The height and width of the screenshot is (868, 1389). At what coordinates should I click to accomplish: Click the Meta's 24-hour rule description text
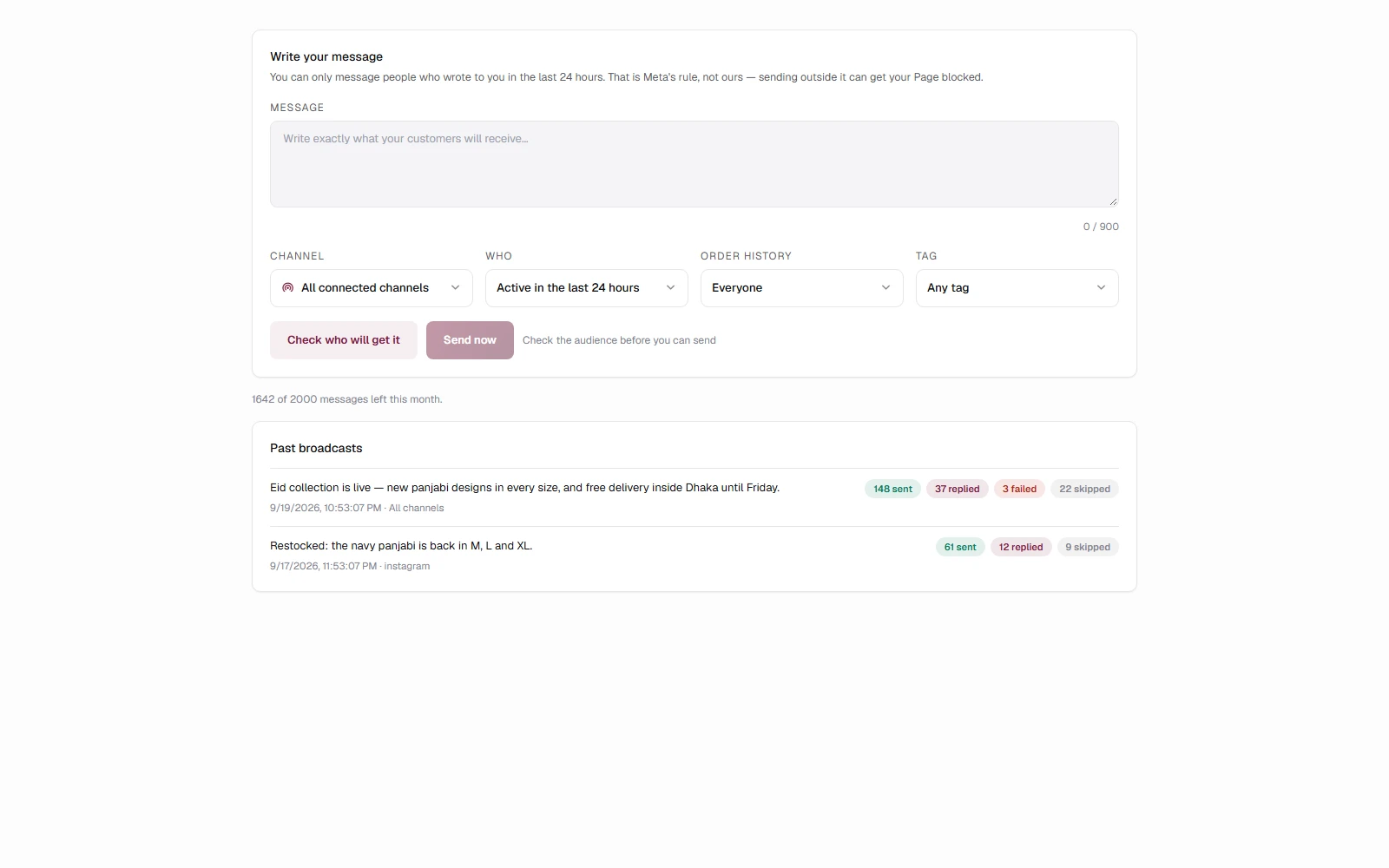627,77
